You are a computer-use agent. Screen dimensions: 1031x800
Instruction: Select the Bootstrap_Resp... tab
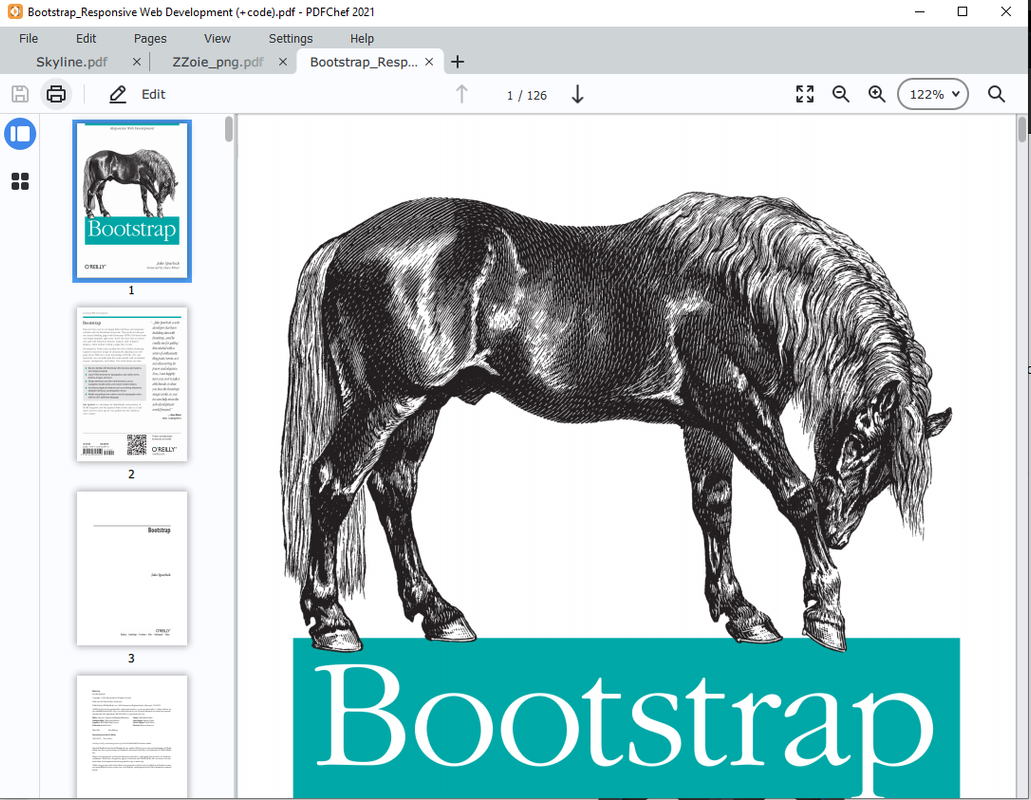(x=364, y=62)
